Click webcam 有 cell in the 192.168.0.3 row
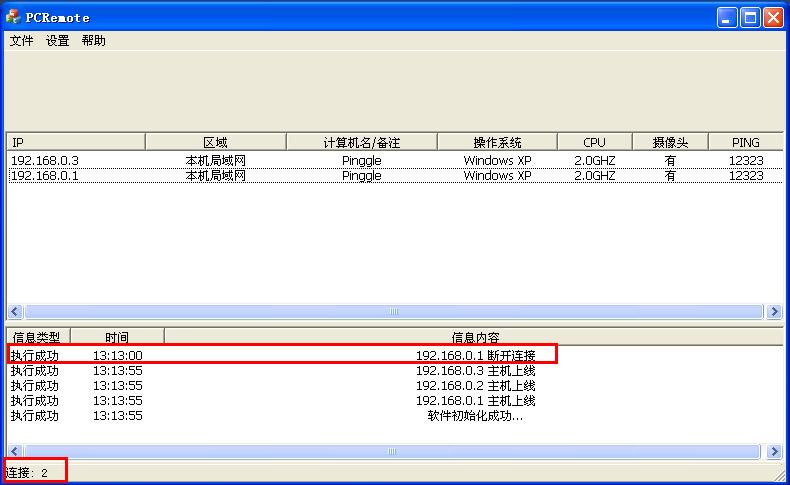 tap(670, 161)
